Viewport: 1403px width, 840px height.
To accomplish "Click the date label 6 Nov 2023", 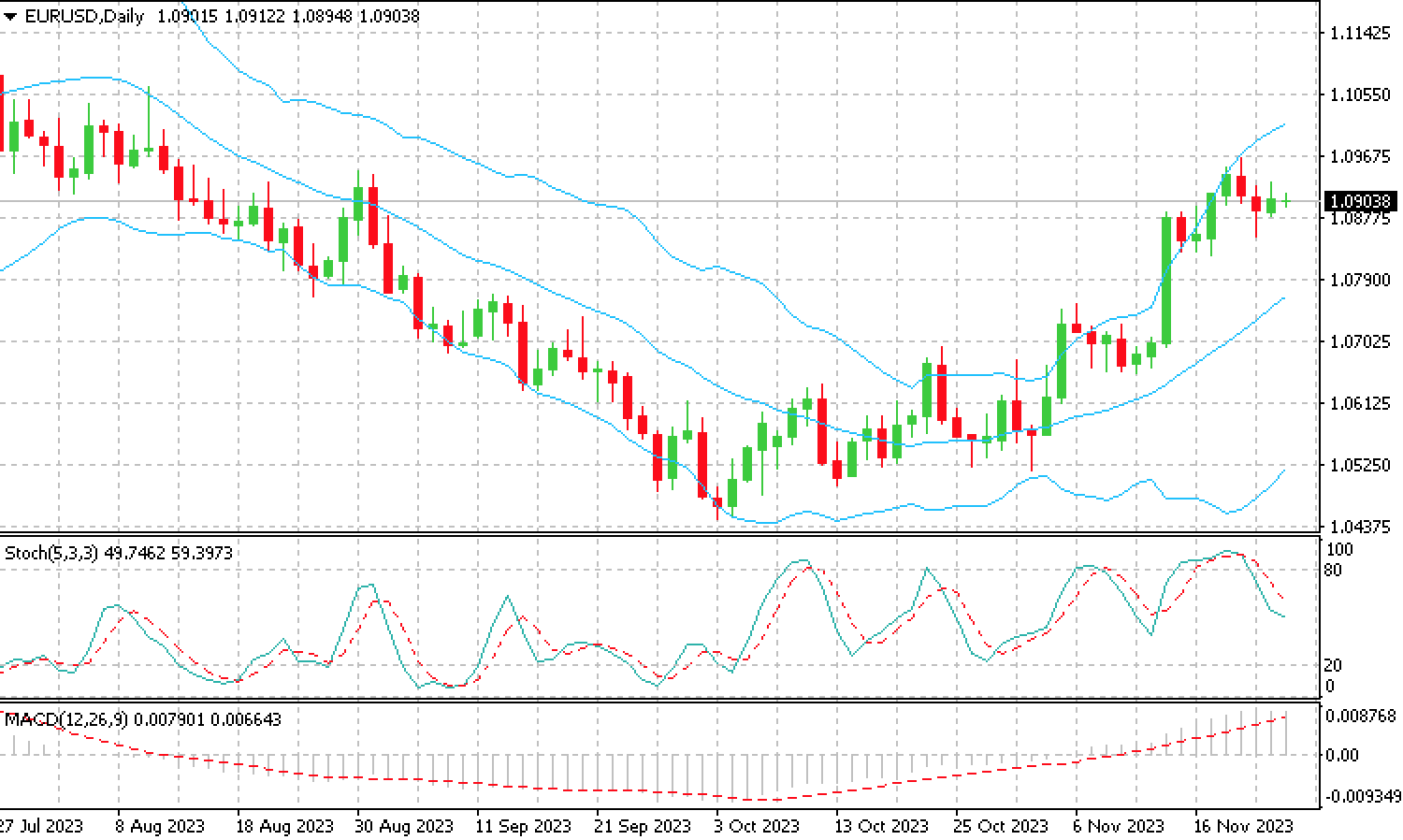I will pos(1119,826).
